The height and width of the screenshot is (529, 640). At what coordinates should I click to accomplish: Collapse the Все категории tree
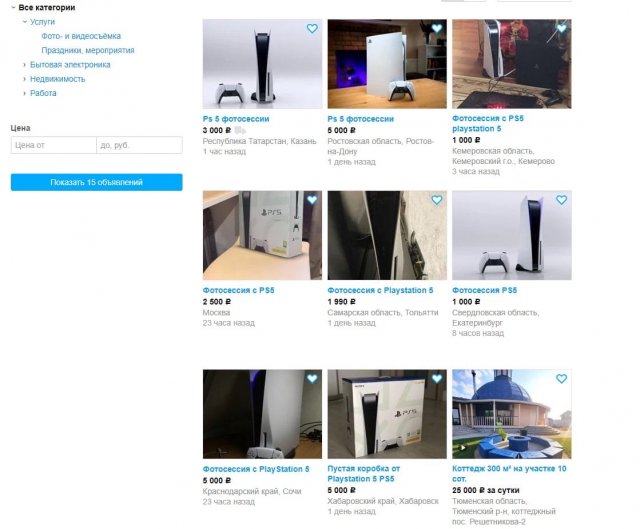[13, 7]
